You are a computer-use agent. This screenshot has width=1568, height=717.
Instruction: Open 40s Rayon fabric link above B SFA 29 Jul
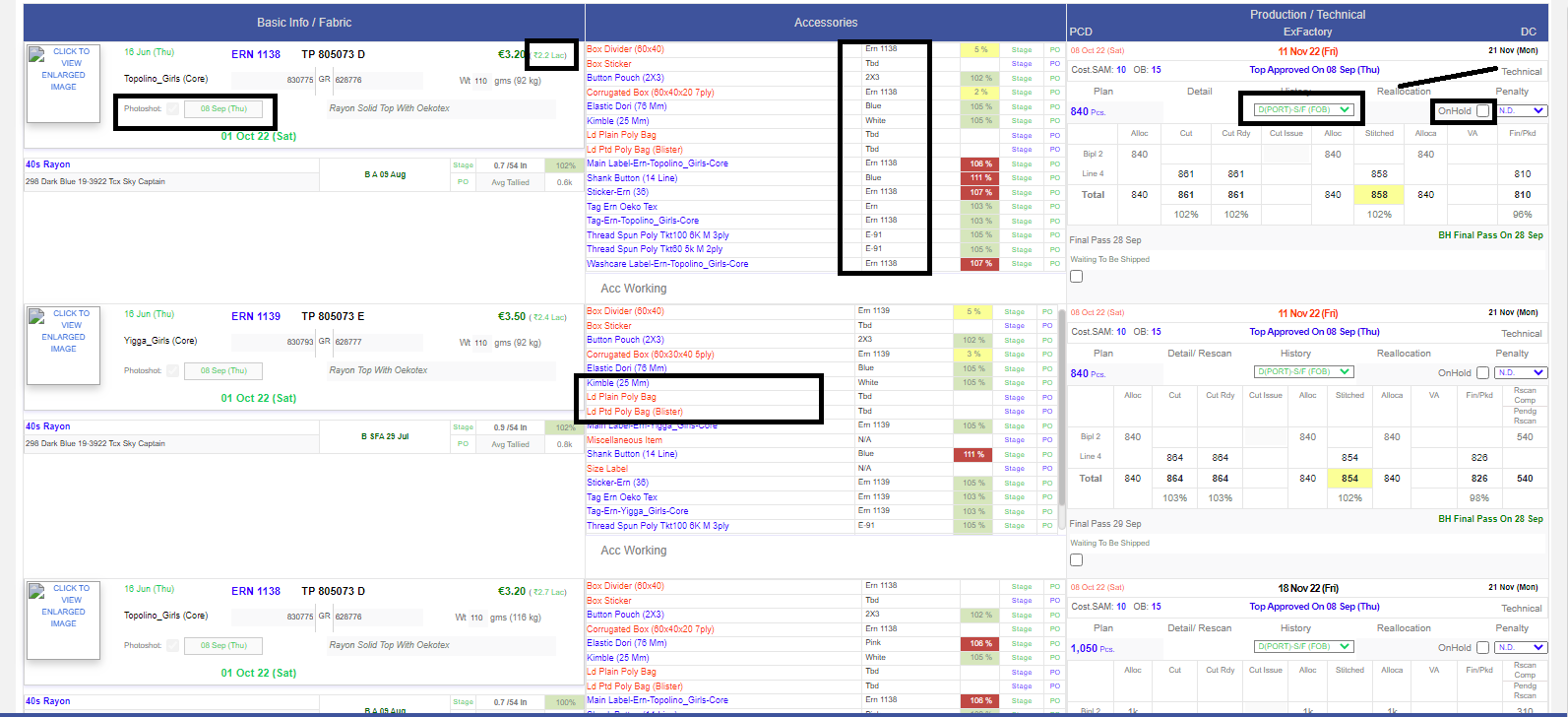(48, 426)
